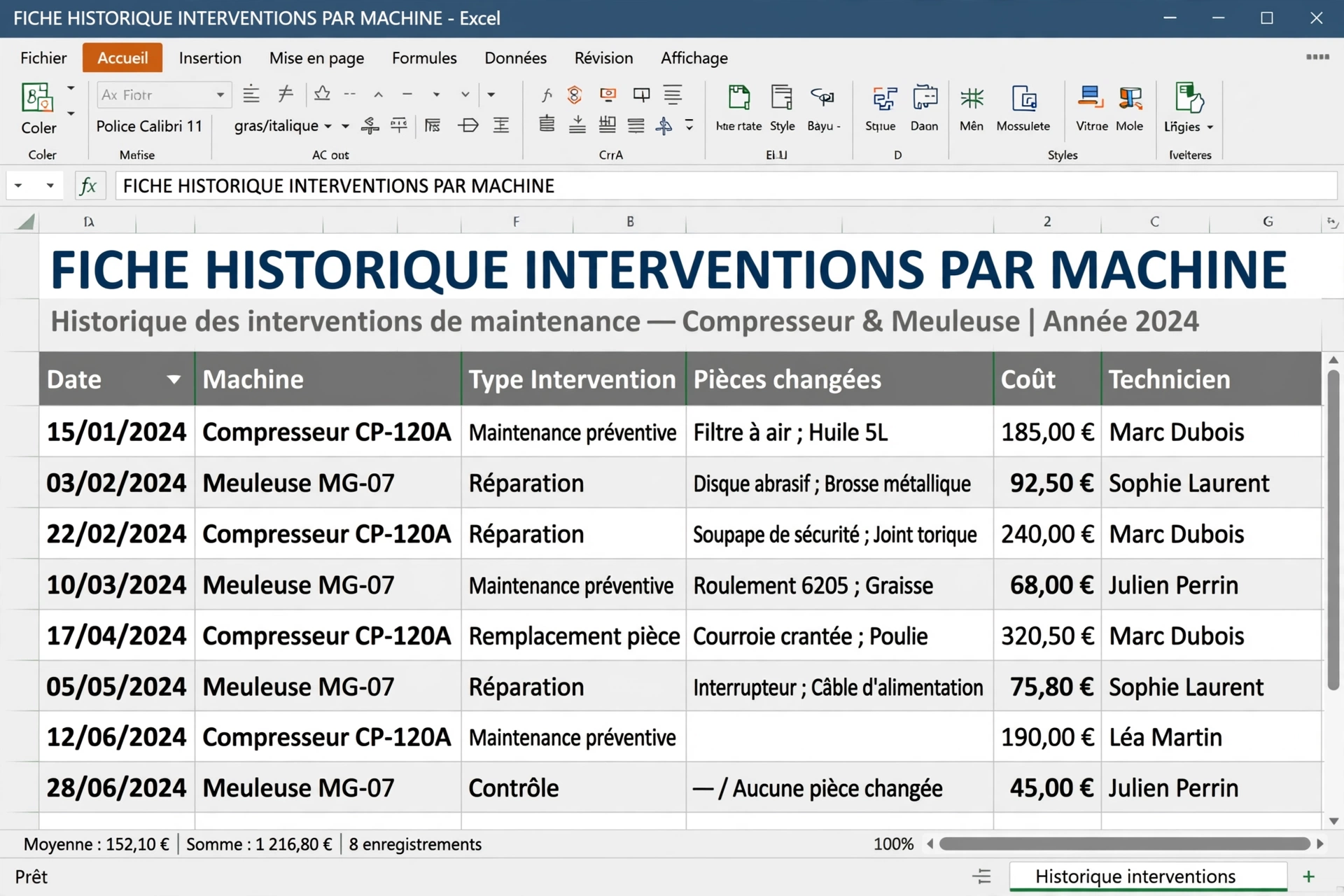Expand the Lñgies dropdown arrow
Screen dimensions: 1344x896
1210,127
